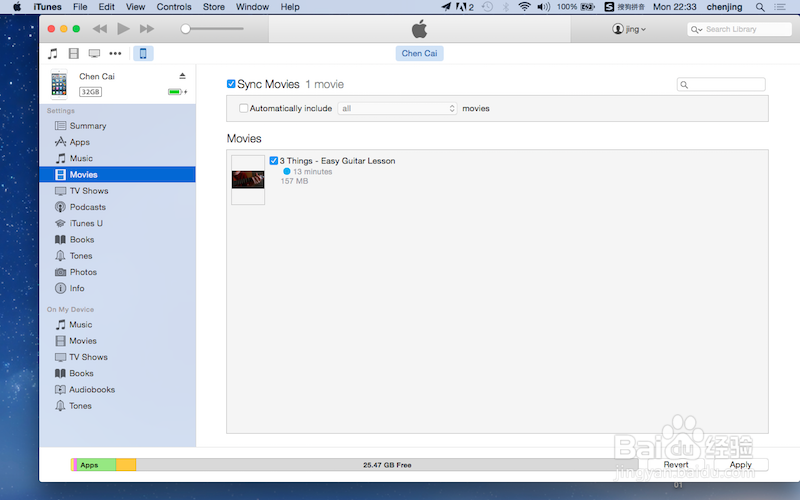Open the 'all' movies dropdown
Viewport: 800px width, 500px height.
tap(397, 108)
